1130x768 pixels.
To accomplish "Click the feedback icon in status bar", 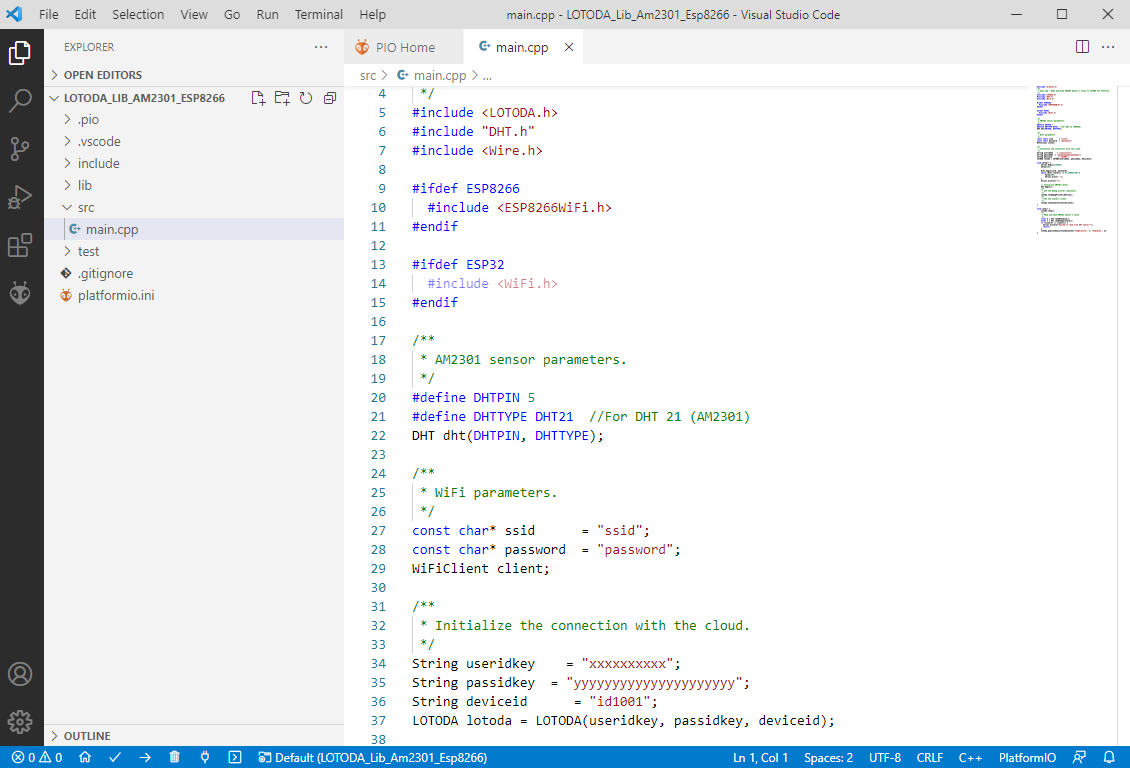I will click(1079, 757).
